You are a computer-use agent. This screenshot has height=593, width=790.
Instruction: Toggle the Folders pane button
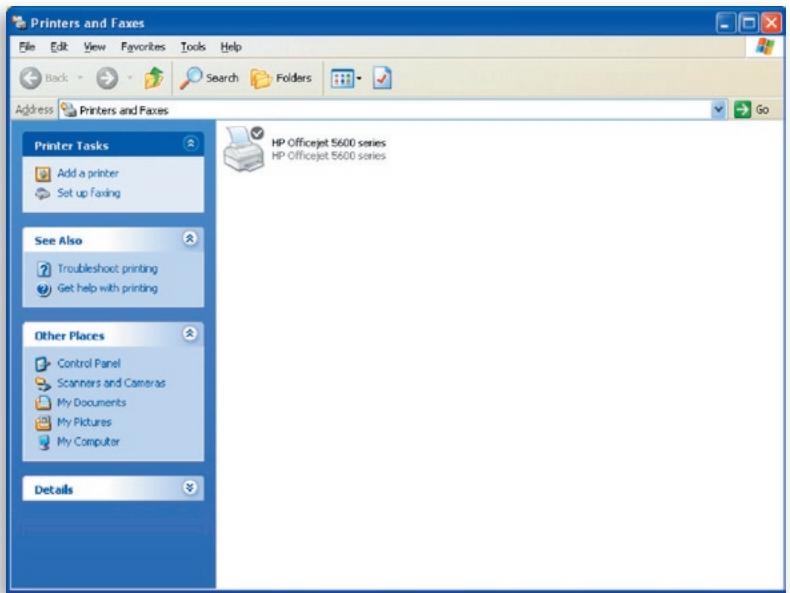281,78
